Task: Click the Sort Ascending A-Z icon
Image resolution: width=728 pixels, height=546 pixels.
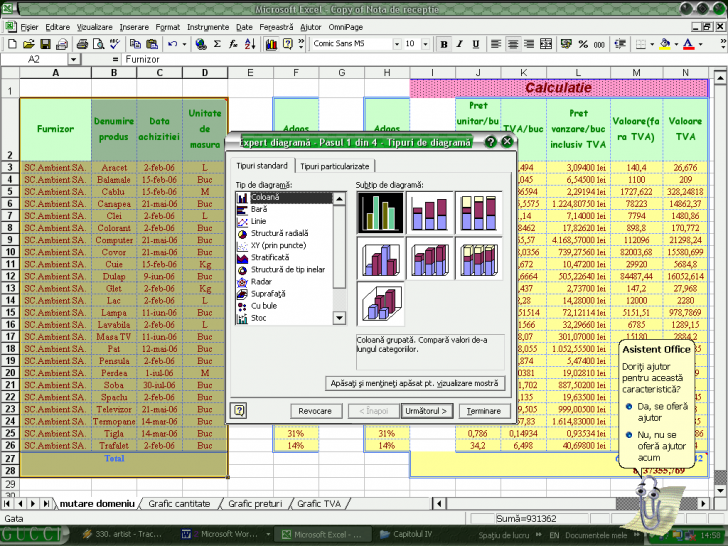Action: [x=250, y=44]
